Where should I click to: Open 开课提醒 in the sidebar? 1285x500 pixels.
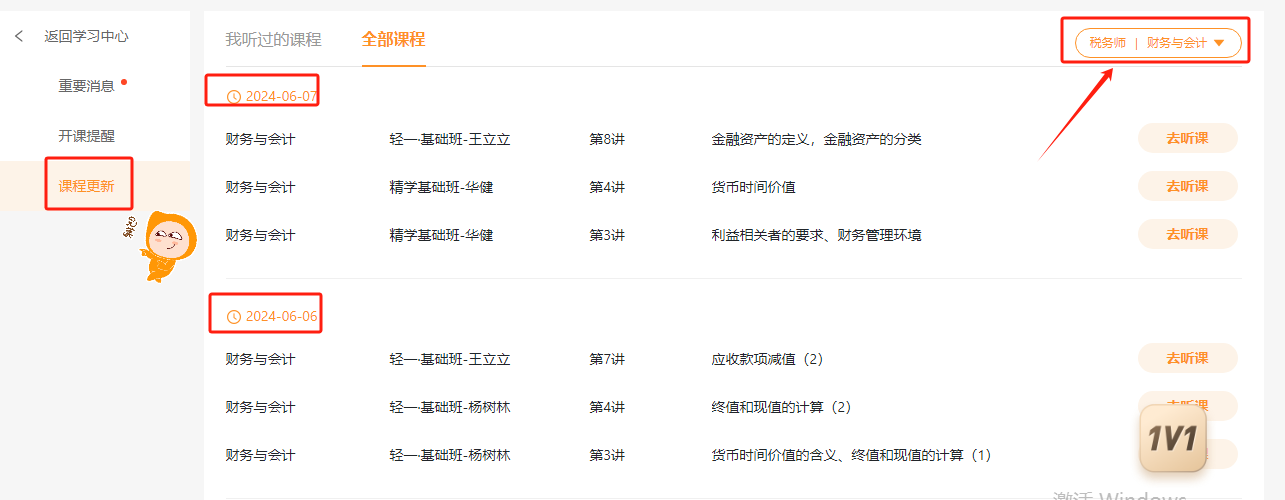[86, 136]
